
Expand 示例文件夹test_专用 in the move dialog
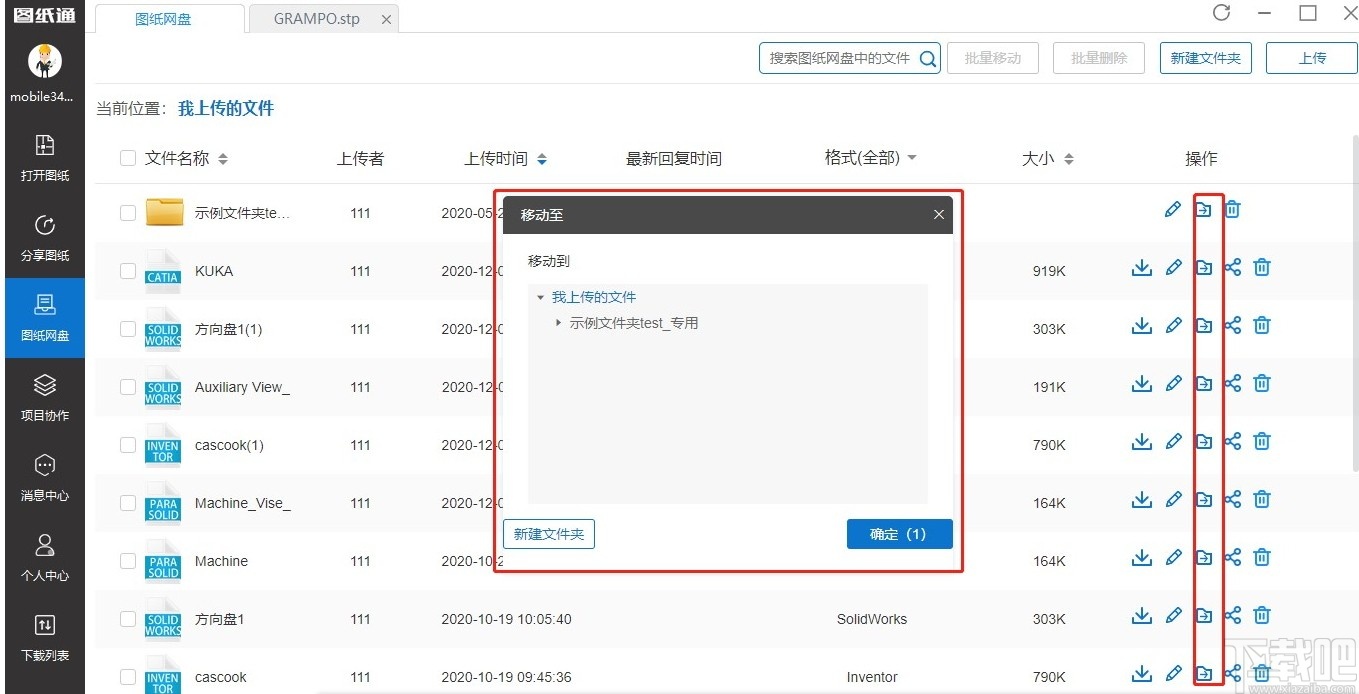(x=557, y=322)
